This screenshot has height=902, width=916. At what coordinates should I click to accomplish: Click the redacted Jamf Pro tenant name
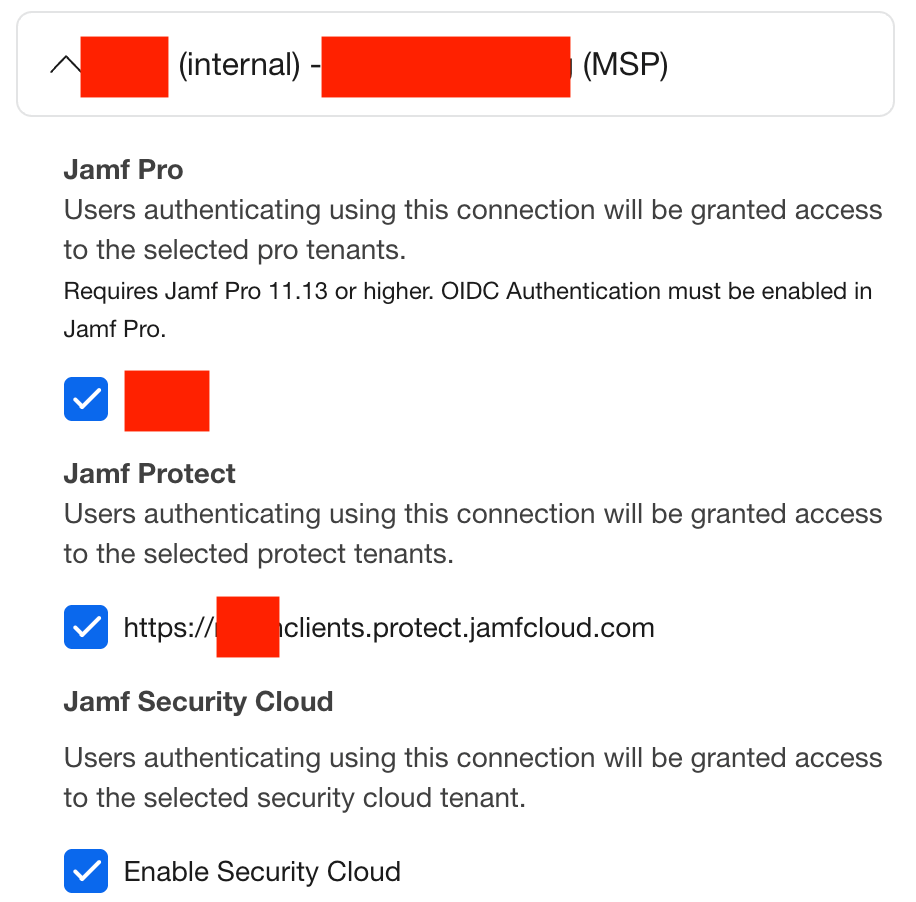point(167,401)
